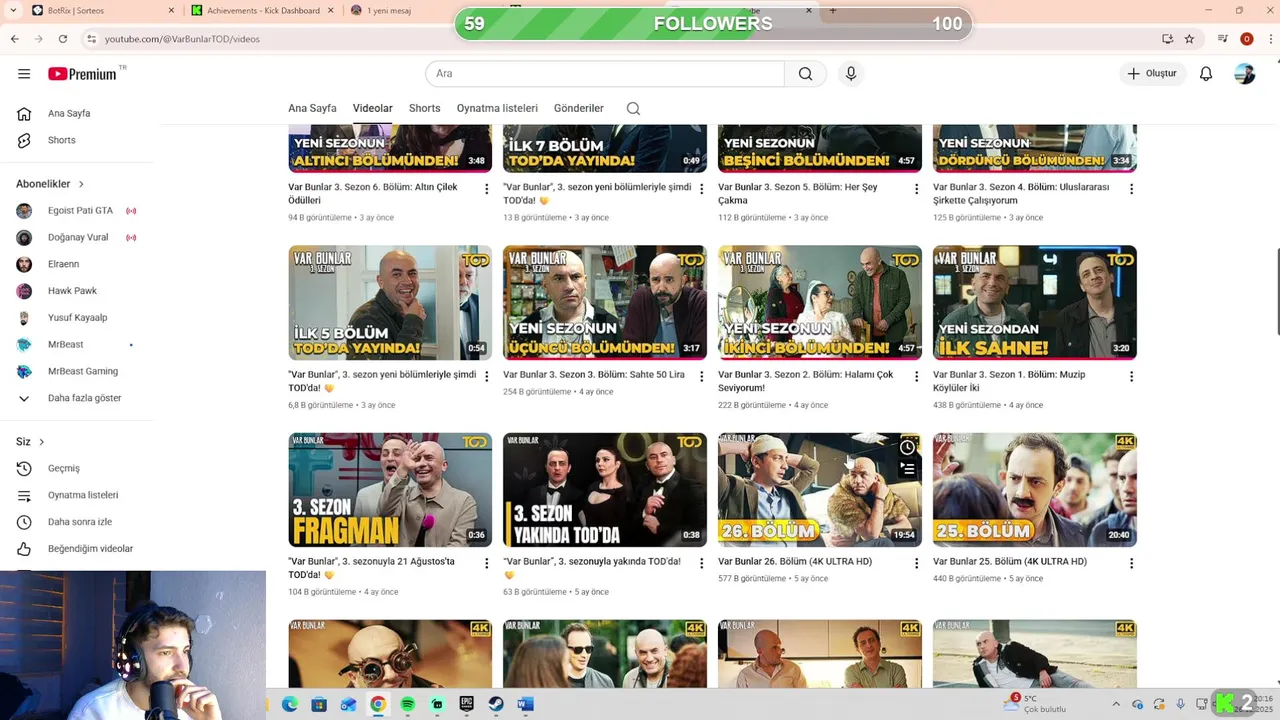Open Microsoft Word from the taskbar

coord(525,704)
